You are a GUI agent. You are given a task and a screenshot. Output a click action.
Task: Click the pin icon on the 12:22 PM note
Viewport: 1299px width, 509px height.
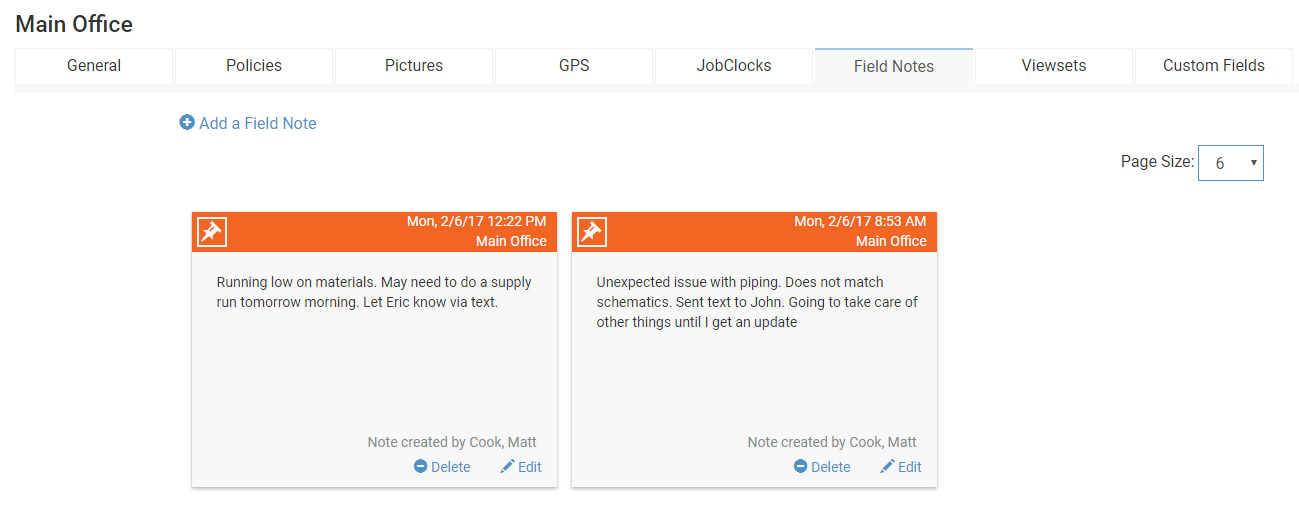[x=211, y=232]
